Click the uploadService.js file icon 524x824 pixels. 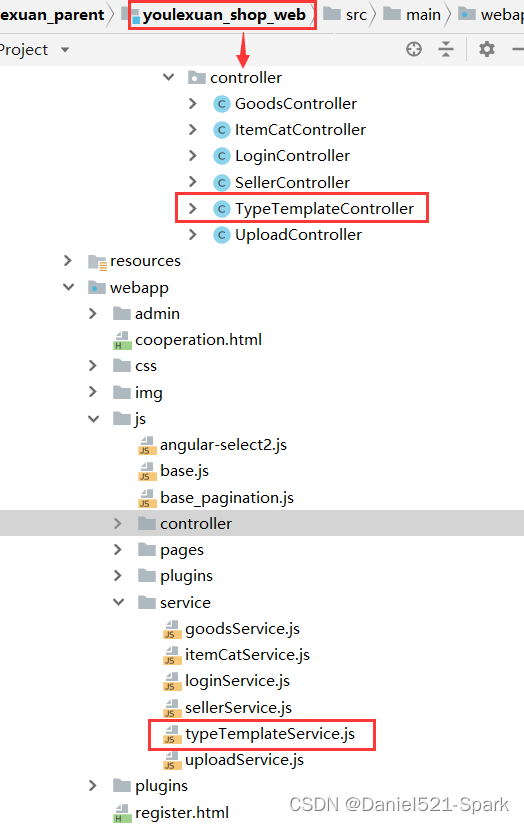[172, 760]
